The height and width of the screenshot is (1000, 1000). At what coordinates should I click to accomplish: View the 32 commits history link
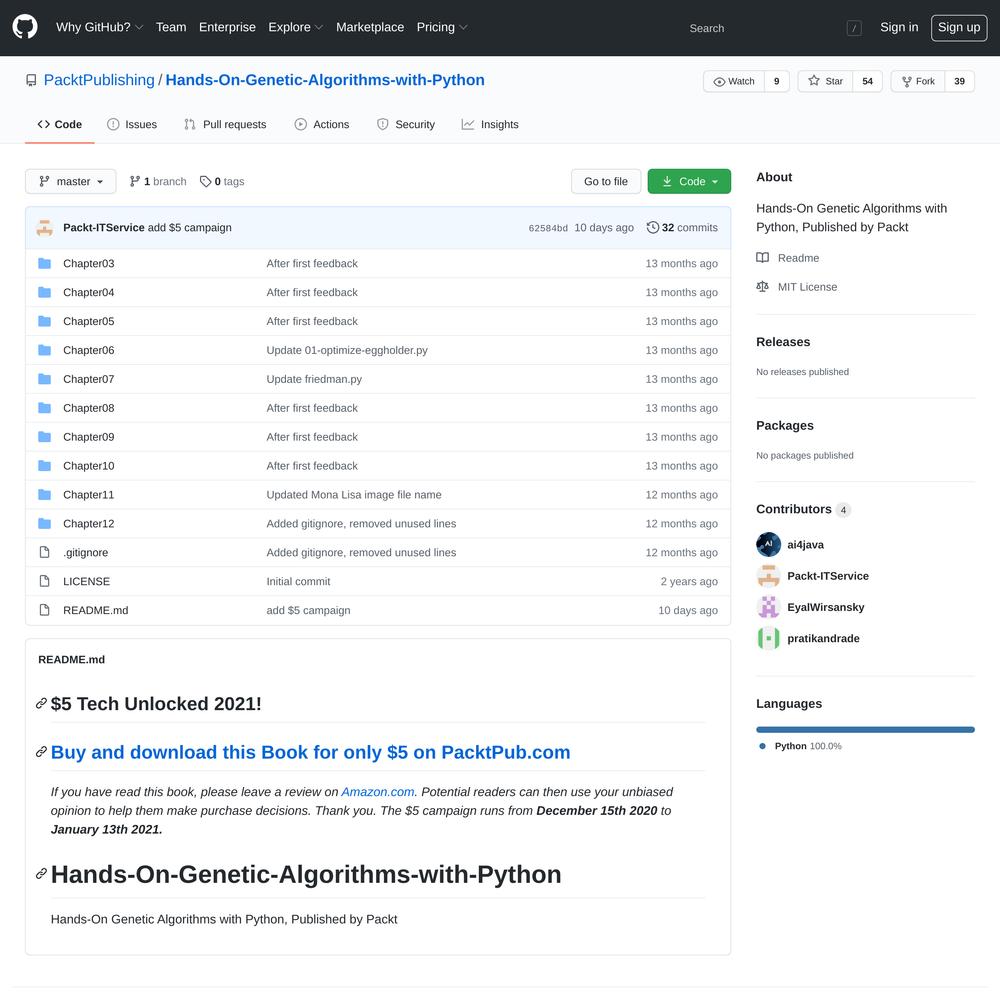tap(682, 228)
